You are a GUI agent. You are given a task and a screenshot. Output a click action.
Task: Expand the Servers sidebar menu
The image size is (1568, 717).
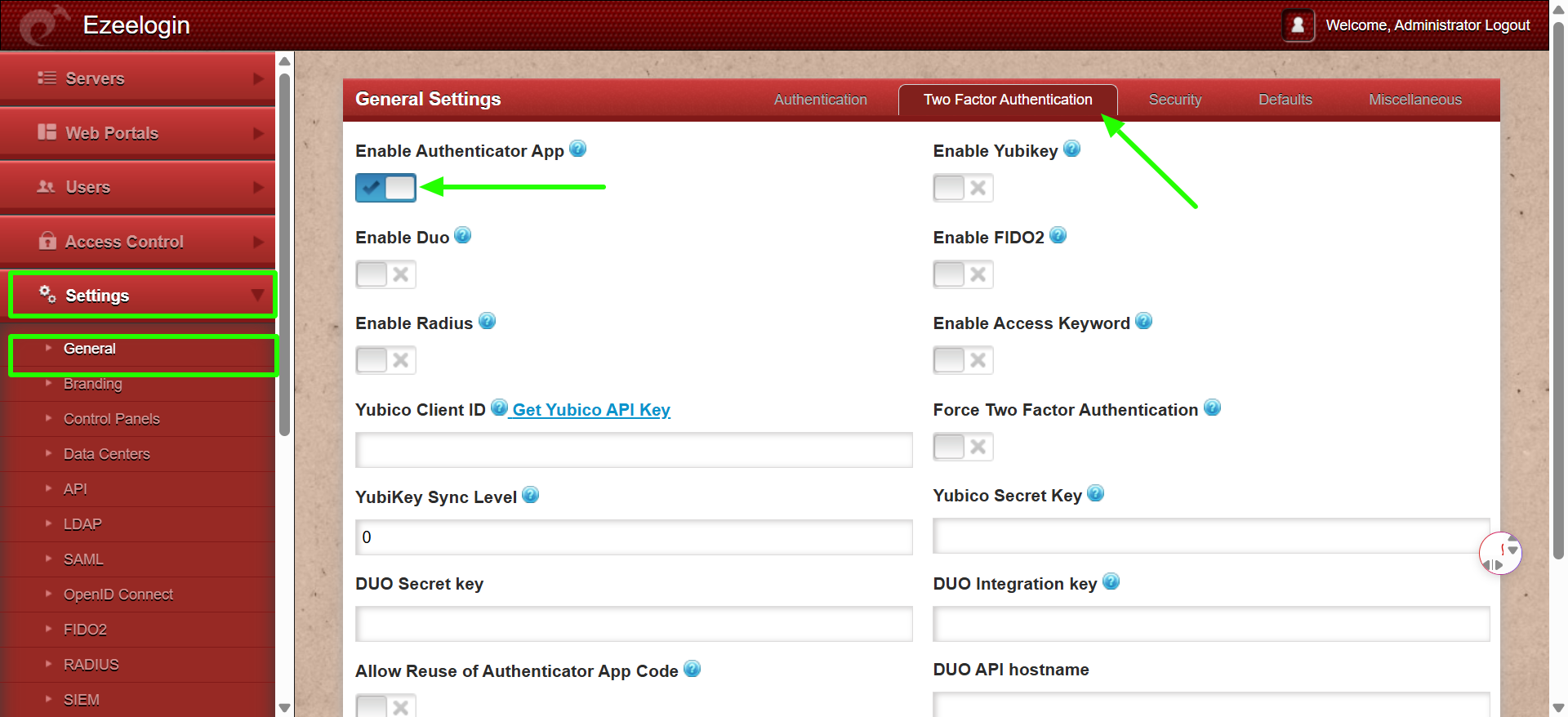137,78
